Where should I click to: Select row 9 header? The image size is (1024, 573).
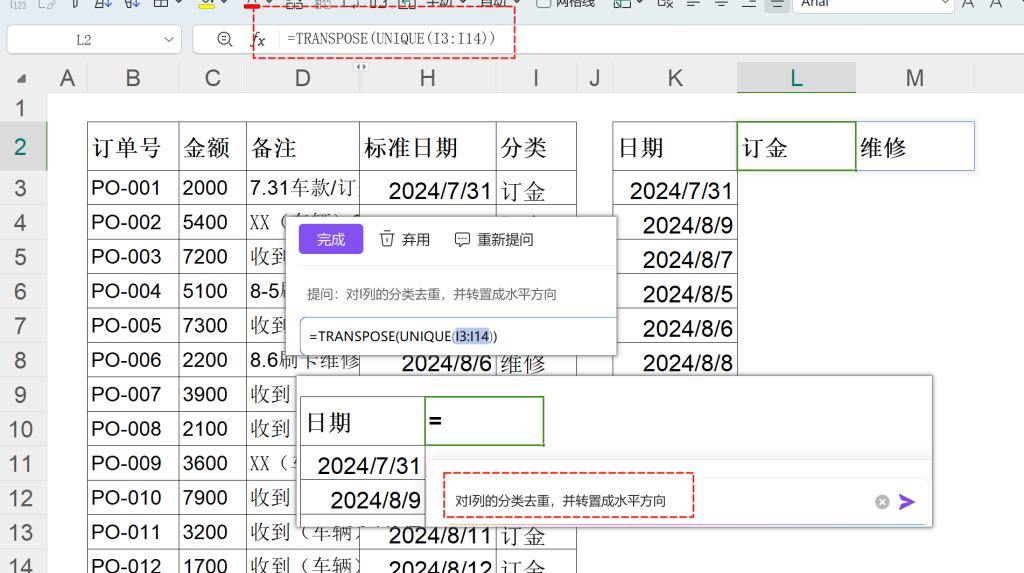[21, 395]
